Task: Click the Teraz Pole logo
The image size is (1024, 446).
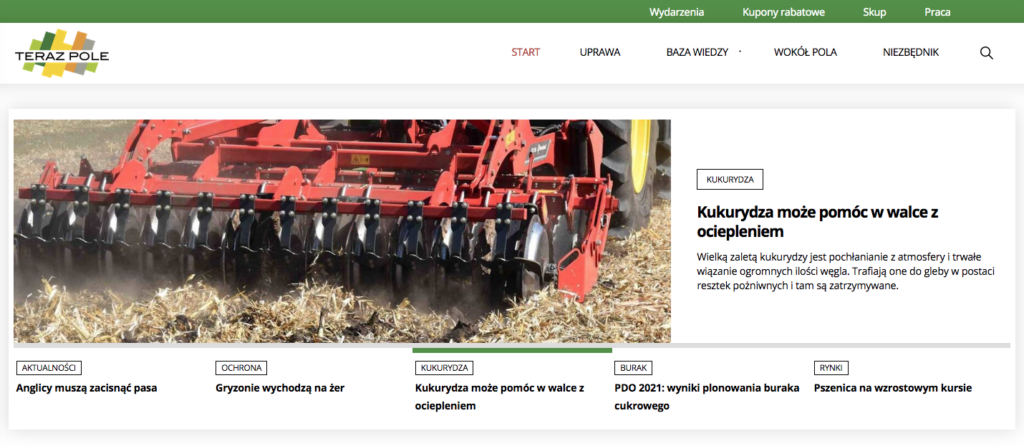Action: pyautogui.click(x=62, y=53)
